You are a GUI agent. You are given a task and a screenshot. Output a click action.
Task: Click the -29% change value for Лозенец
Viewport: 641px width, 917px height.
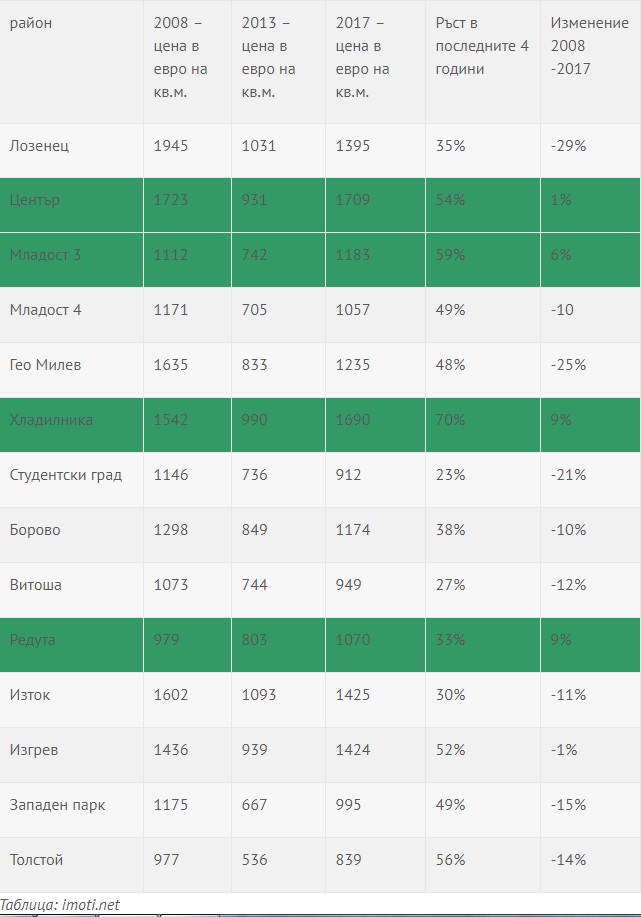(568, 146)
